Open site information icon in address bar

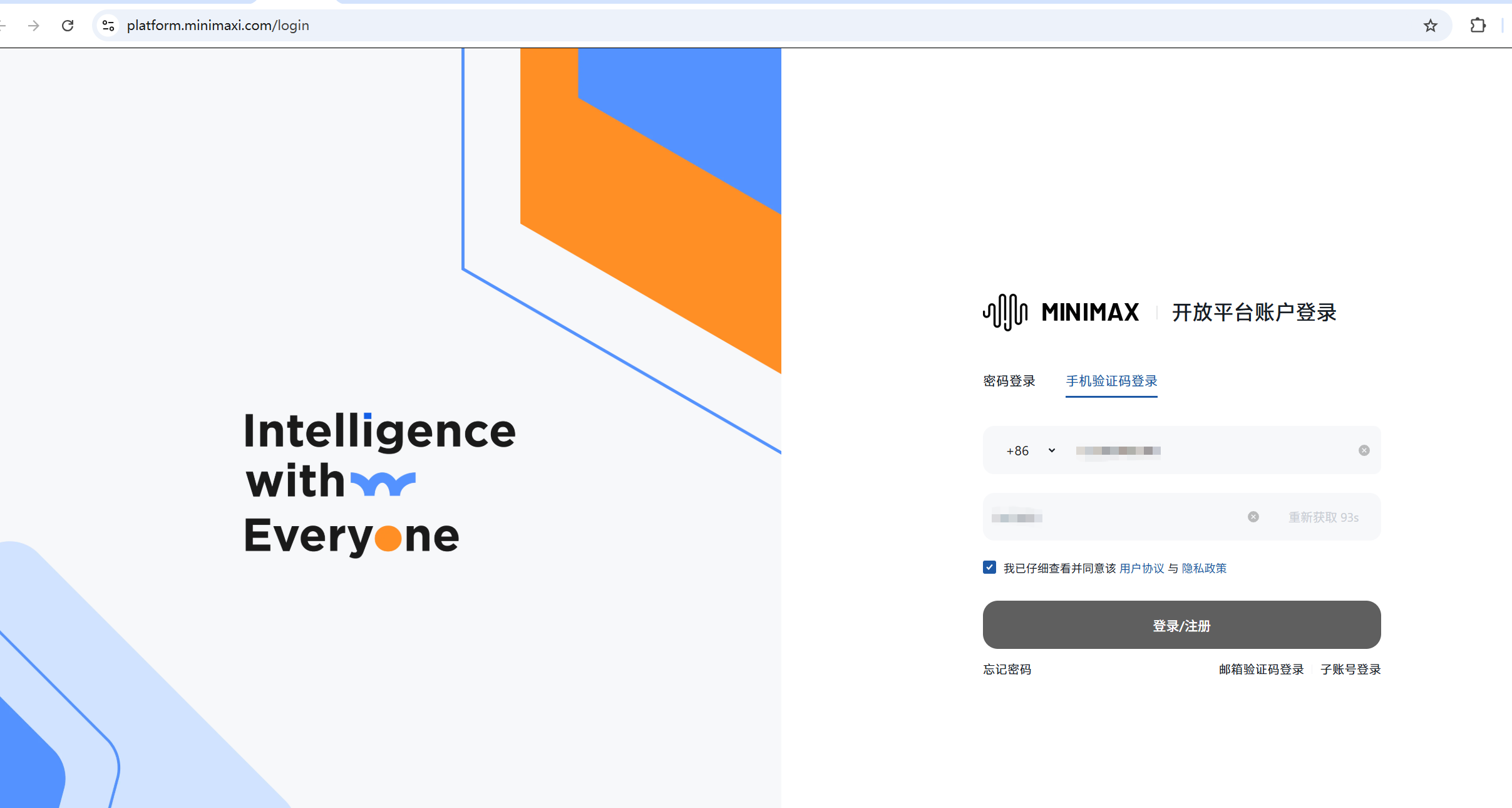108,26
